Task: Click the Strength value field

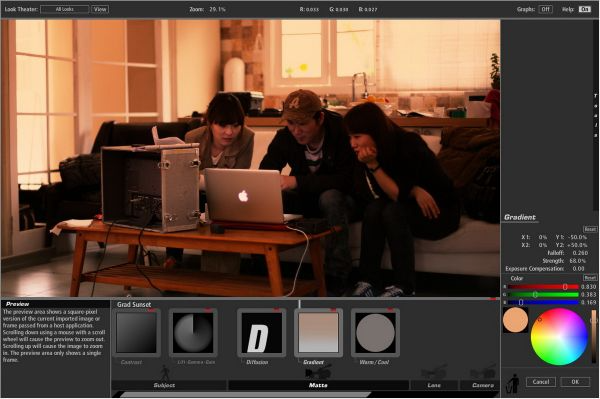Action: (x=577, y=261)
